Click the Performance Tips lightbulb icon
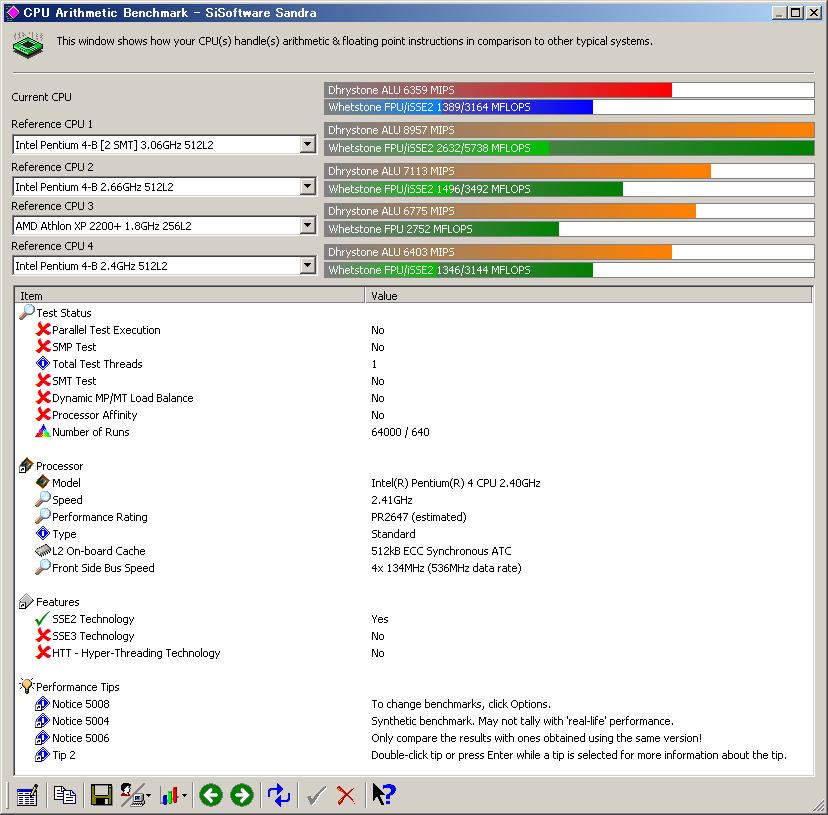This screenshot has width=828, height=815. [x=26, y=686]
